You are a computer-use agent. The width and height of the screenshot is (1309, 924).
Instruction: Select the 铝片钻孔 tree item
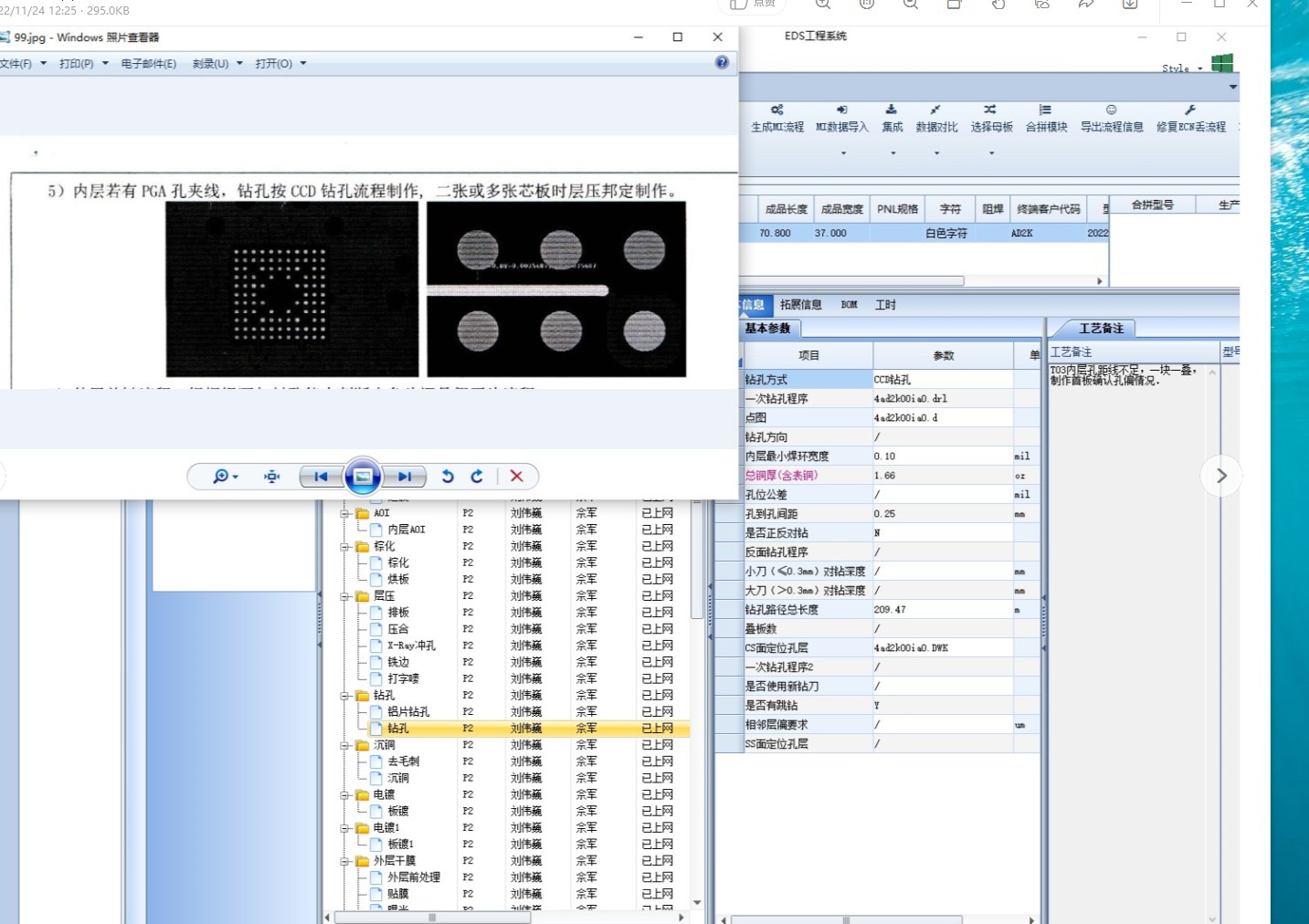(x=407, y=712)
